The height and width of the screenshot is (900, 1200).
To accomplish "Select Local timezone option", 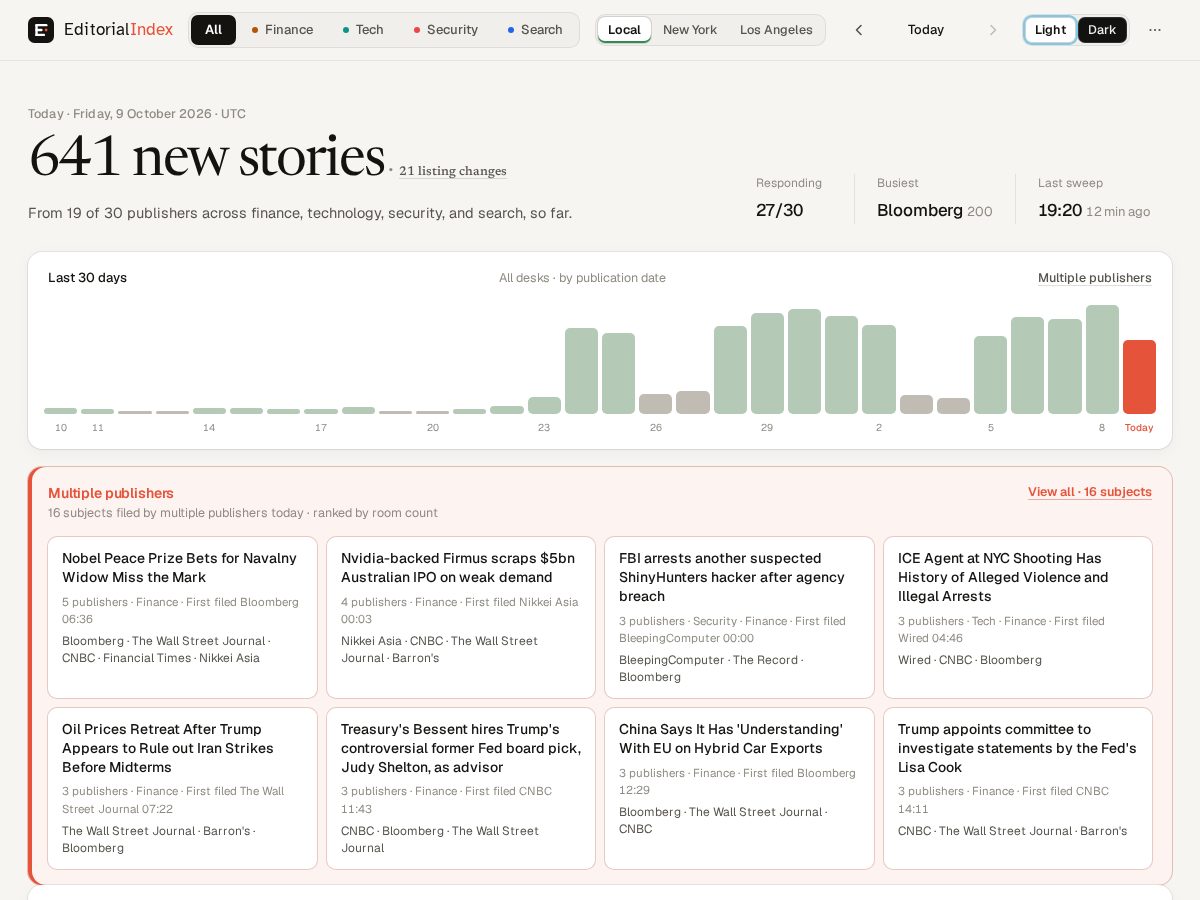I will click(624, 30).
